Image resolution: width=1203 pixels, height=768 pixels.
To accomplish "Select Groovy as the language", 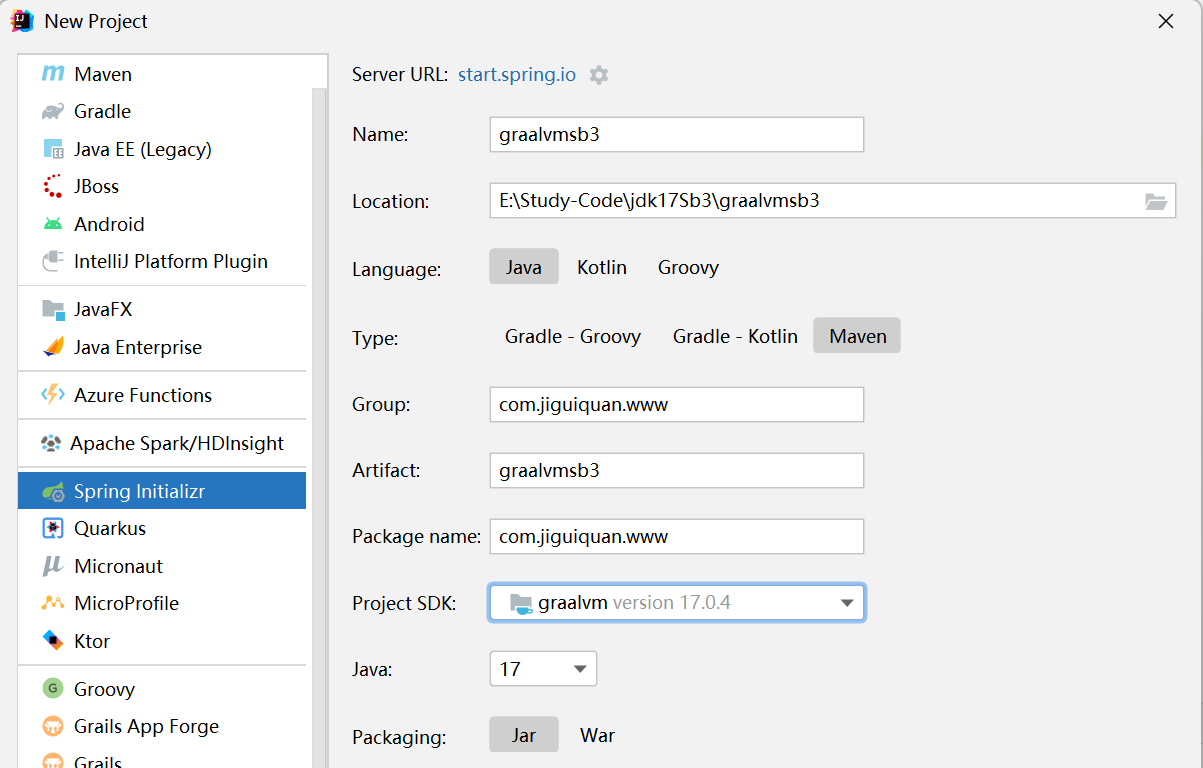I will click(x=688, y=267).
